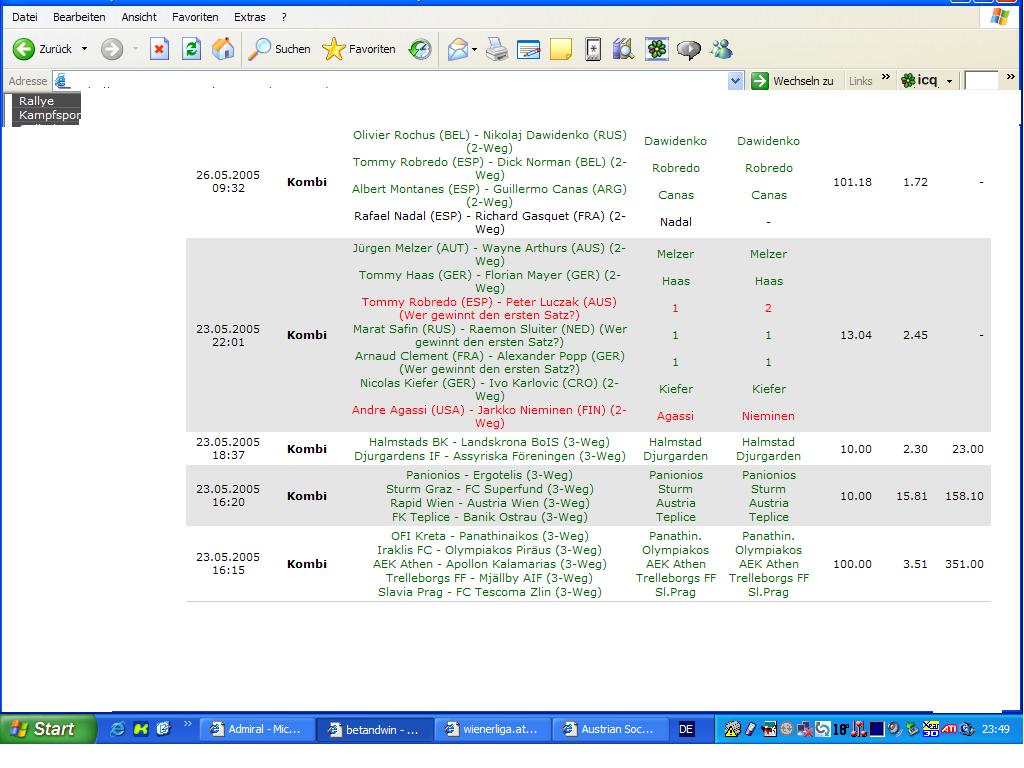Open the history clock icon
This screenshot has height=768, width=1024.
tap(420, 49)
